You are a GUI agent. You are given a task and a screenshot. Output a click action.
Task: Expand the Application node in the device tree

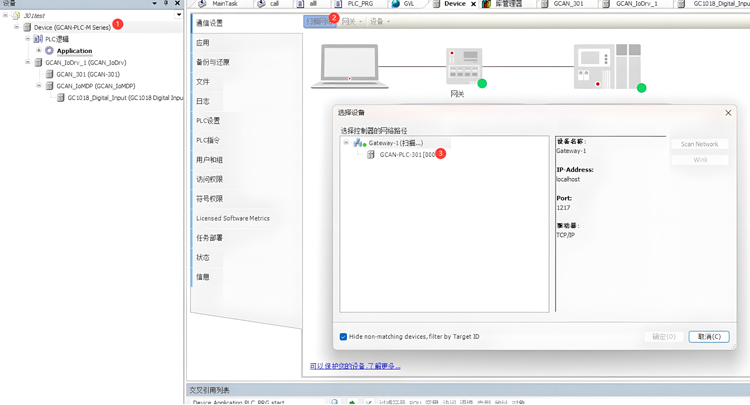(39, 51)
